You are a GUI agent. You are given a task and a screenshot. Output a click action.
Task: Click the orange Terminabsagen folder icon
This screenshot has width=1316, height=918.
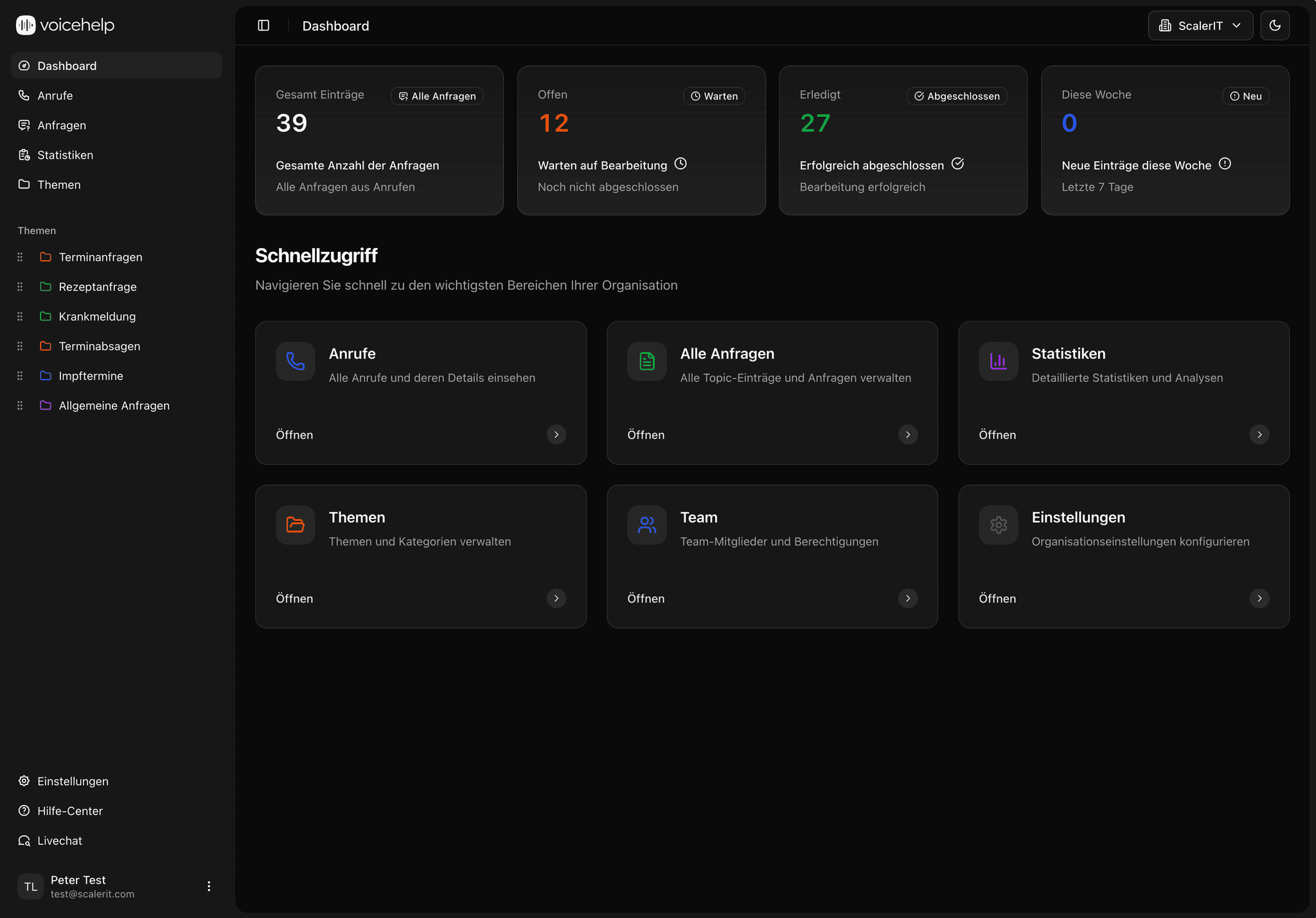pyautogui.click(x=46, y=346)
